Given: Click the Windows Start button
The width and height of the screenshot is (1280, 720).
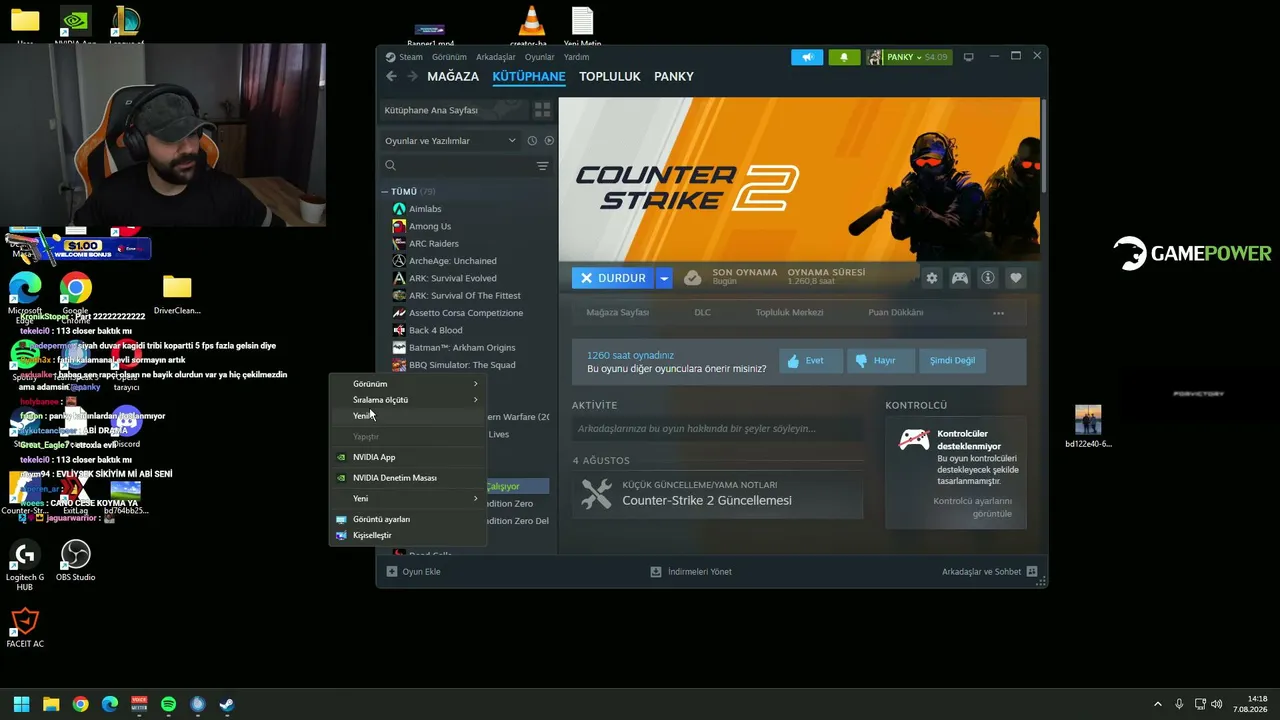Looking at the screenshot, I should [21, 704].
